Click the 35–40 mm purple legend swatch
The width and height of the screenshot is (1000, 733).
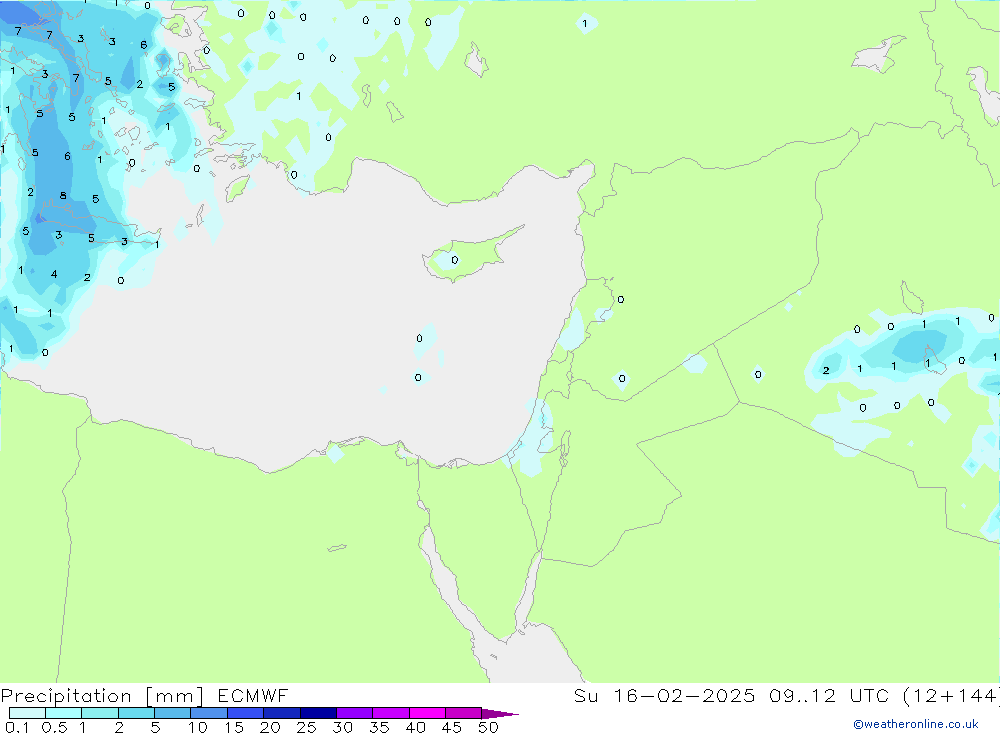(x=390, y=713)
